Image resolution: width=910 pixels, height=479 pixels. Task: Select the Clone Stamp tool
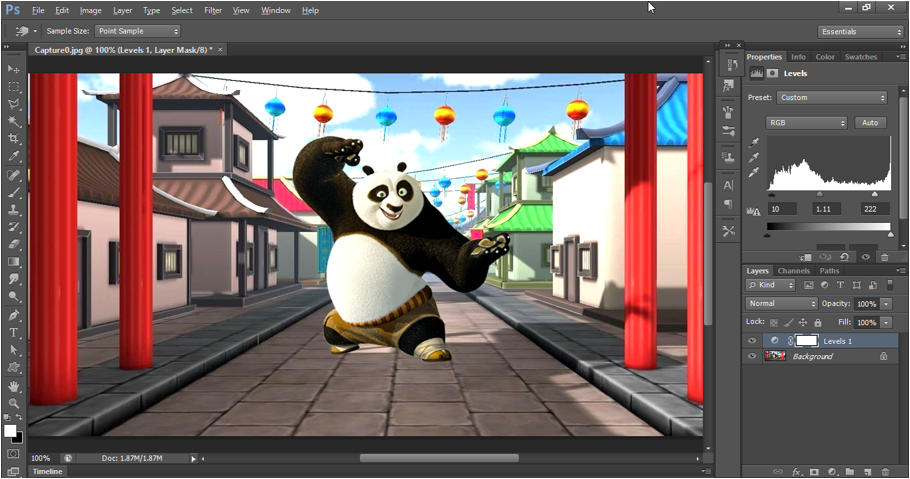click(x=13, y=210)
